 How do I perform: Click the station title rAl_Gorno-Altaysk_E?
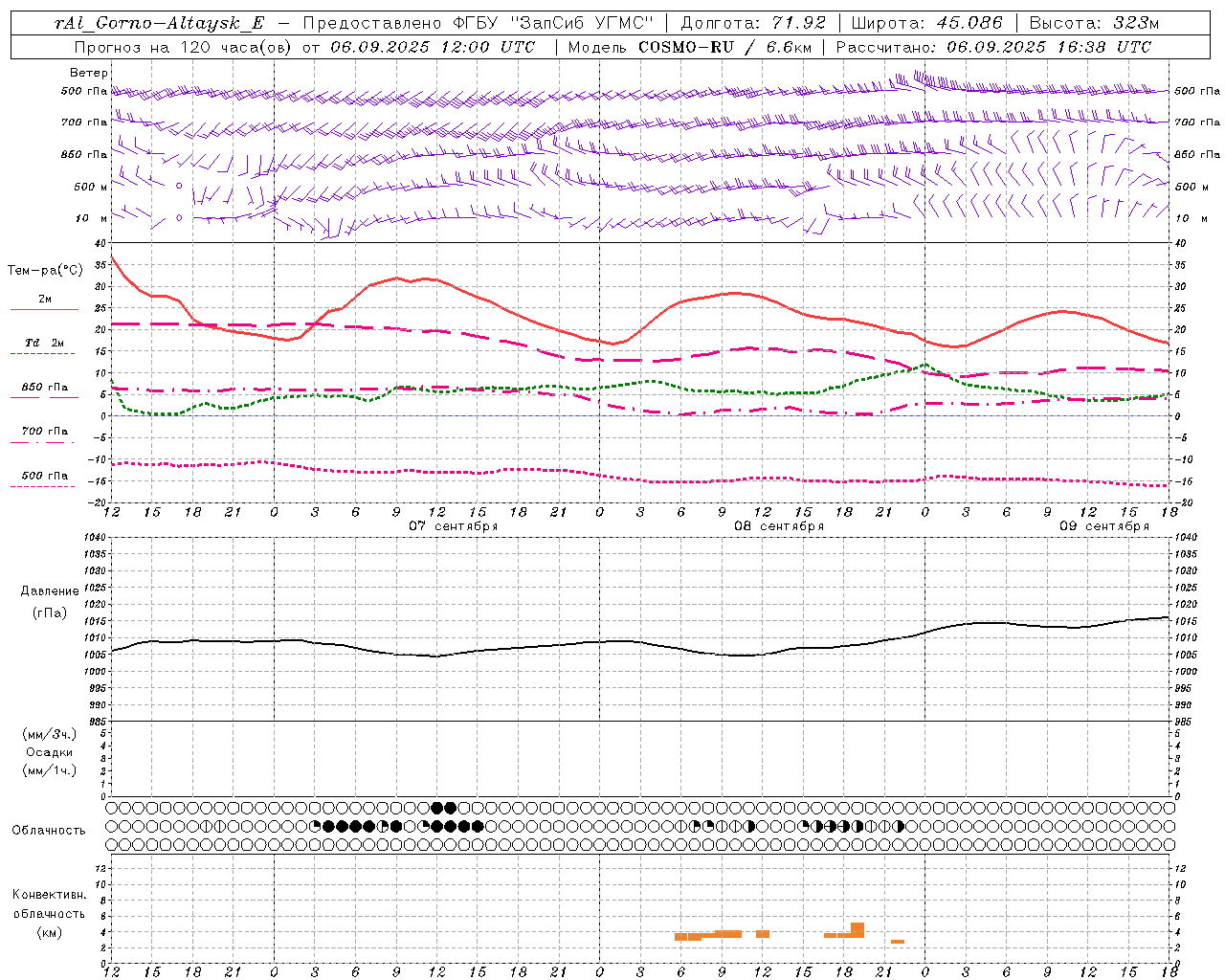tap(159, 24)
